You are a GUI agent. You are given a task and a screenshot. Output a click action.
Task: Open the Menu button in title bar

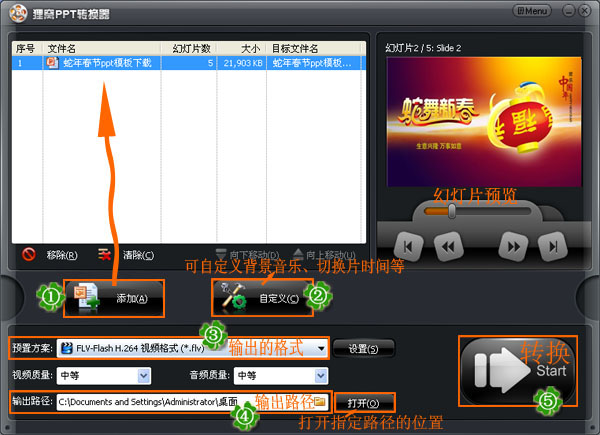(x=532, y=11)
